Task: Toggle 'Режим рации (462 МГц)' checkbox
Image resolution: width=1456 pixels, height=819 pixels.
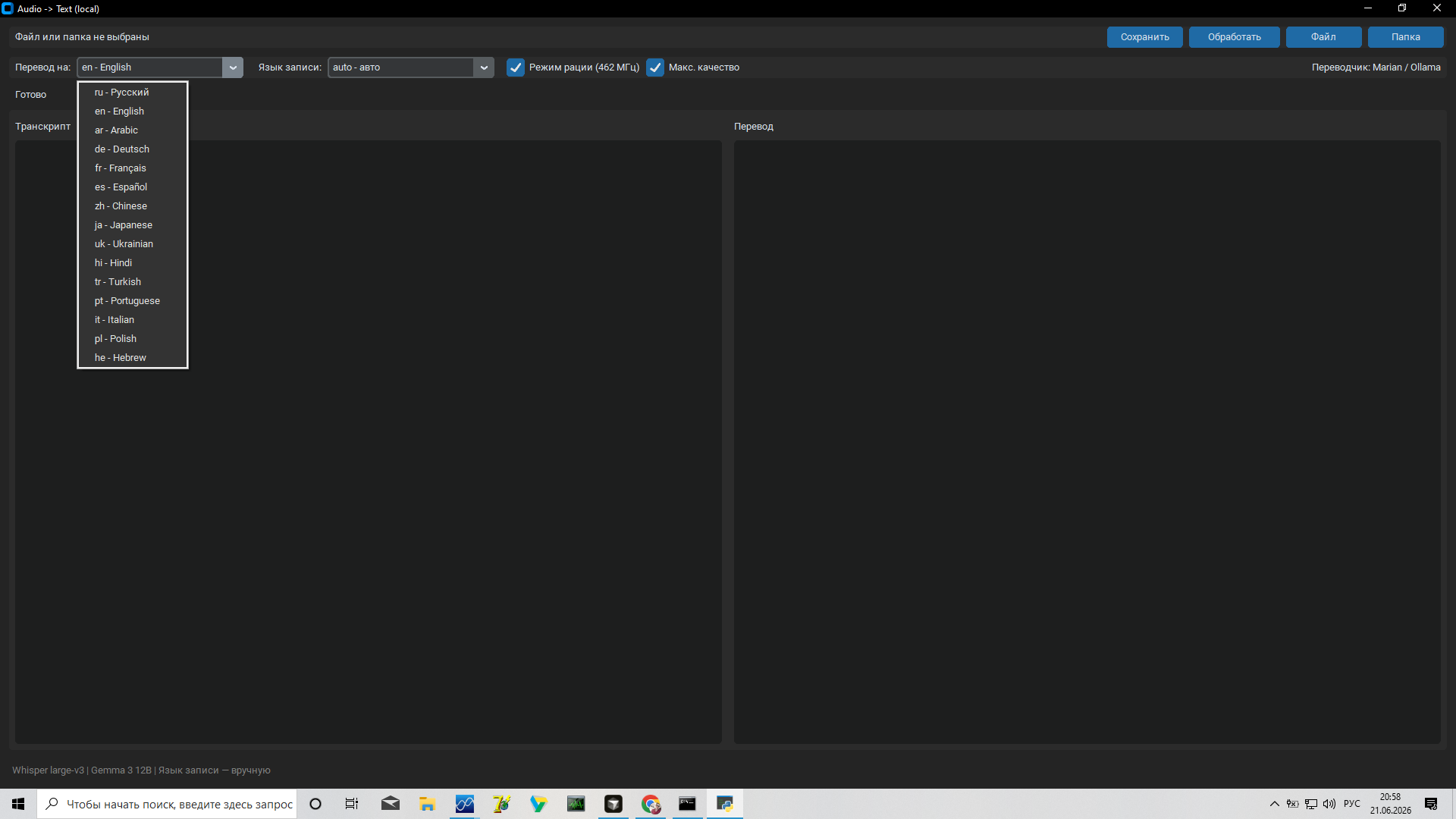Action: [516, 67]
